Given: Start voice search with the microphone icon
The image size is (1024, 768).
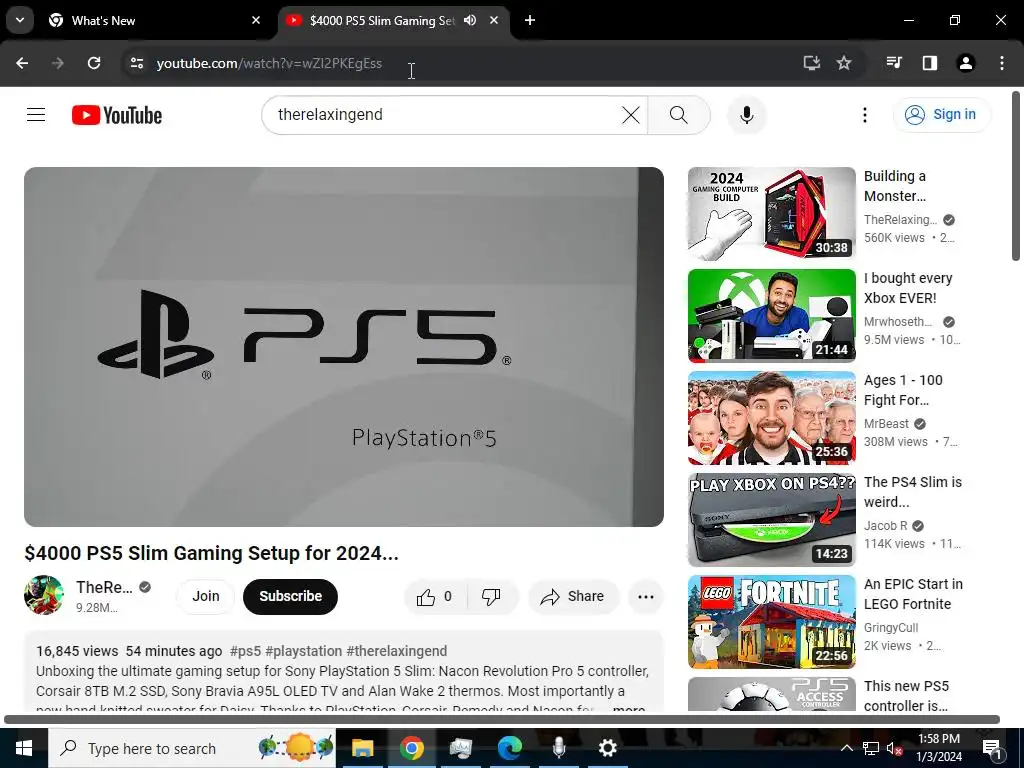Looking at the screenshot, I should 746,115.
